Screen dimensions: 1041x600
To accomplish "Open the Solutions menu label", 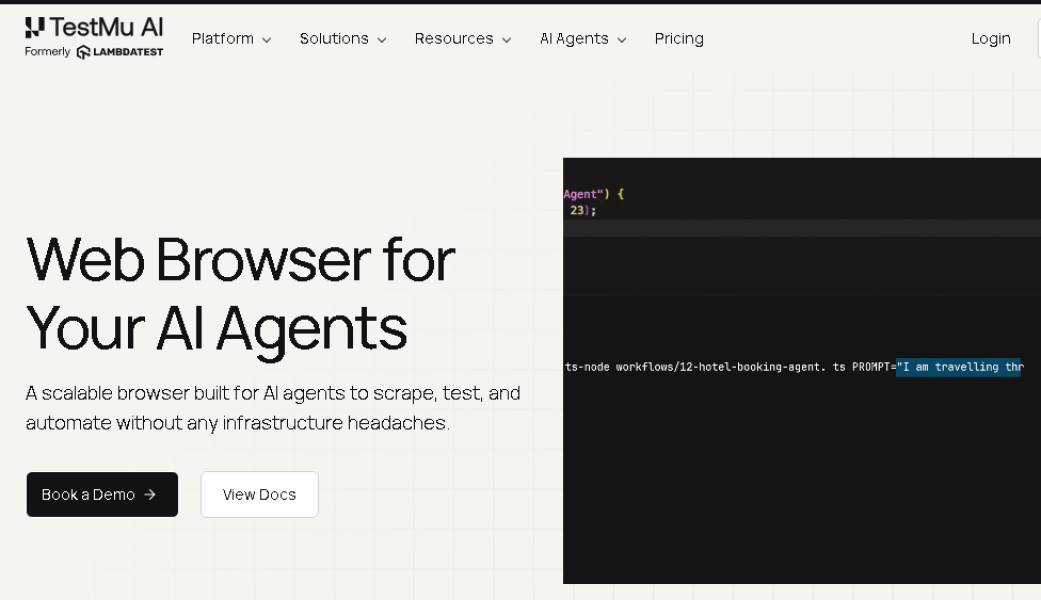I will tap(334, 39).
